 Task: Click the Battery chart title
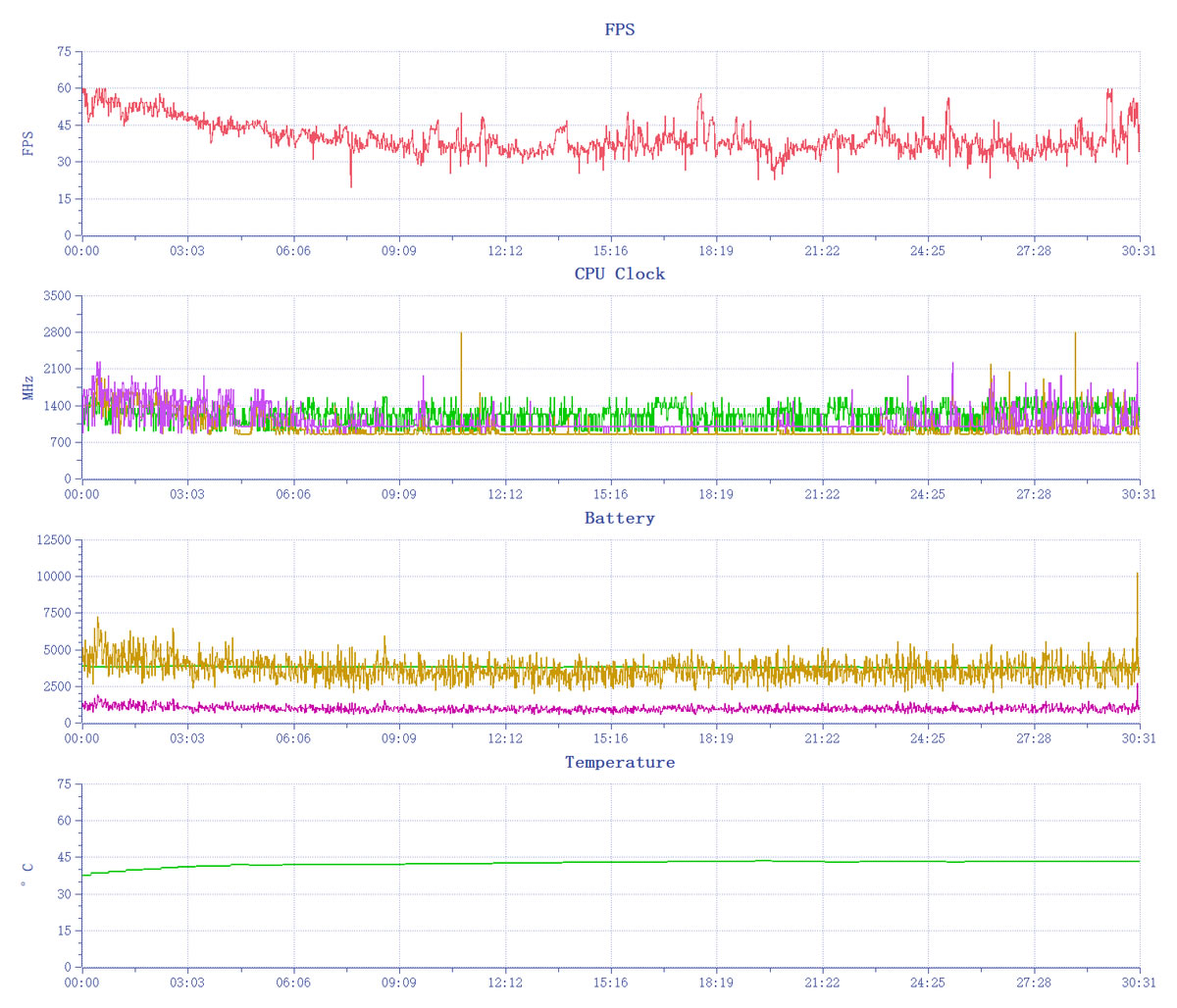pos(619,518)
